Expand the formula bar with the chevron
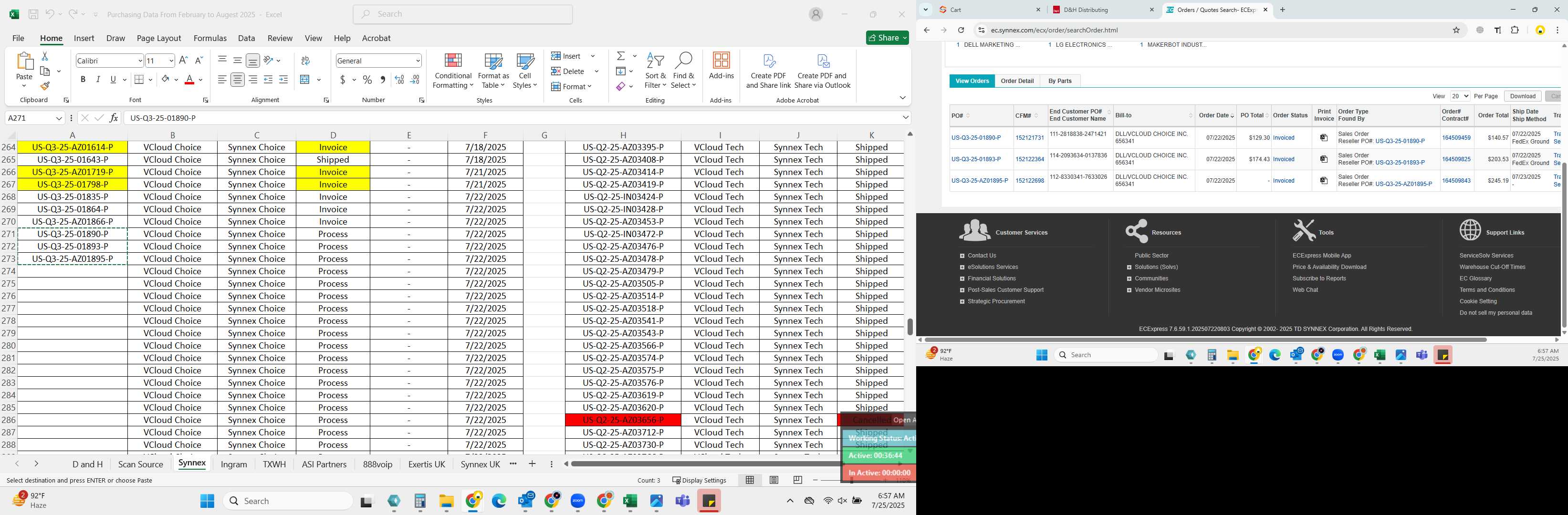Image resolution: width=1568 pixels, height=515 pixels. click(905, 118)
